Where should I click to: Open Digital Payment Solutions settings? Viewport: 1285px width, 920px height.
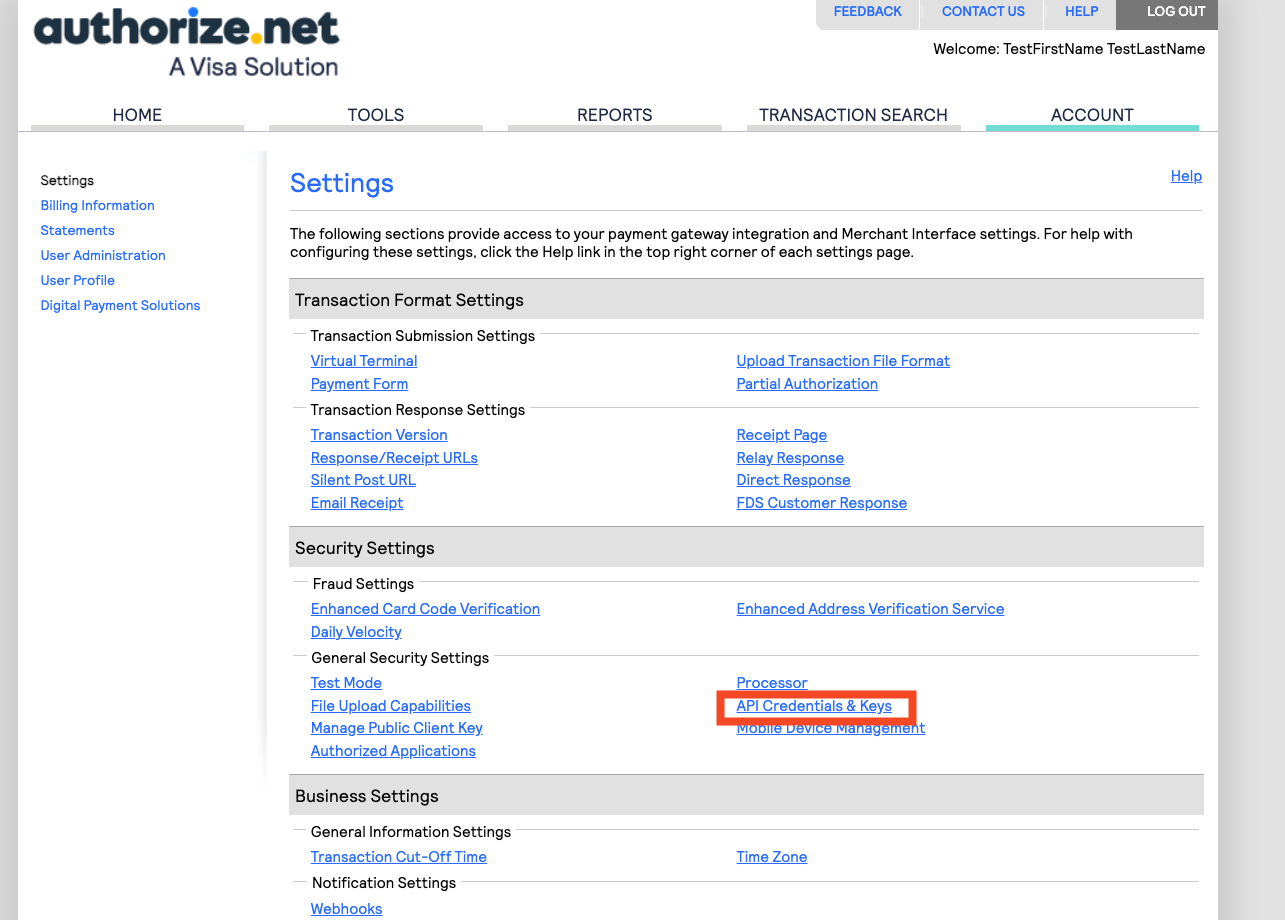point(120,305)
